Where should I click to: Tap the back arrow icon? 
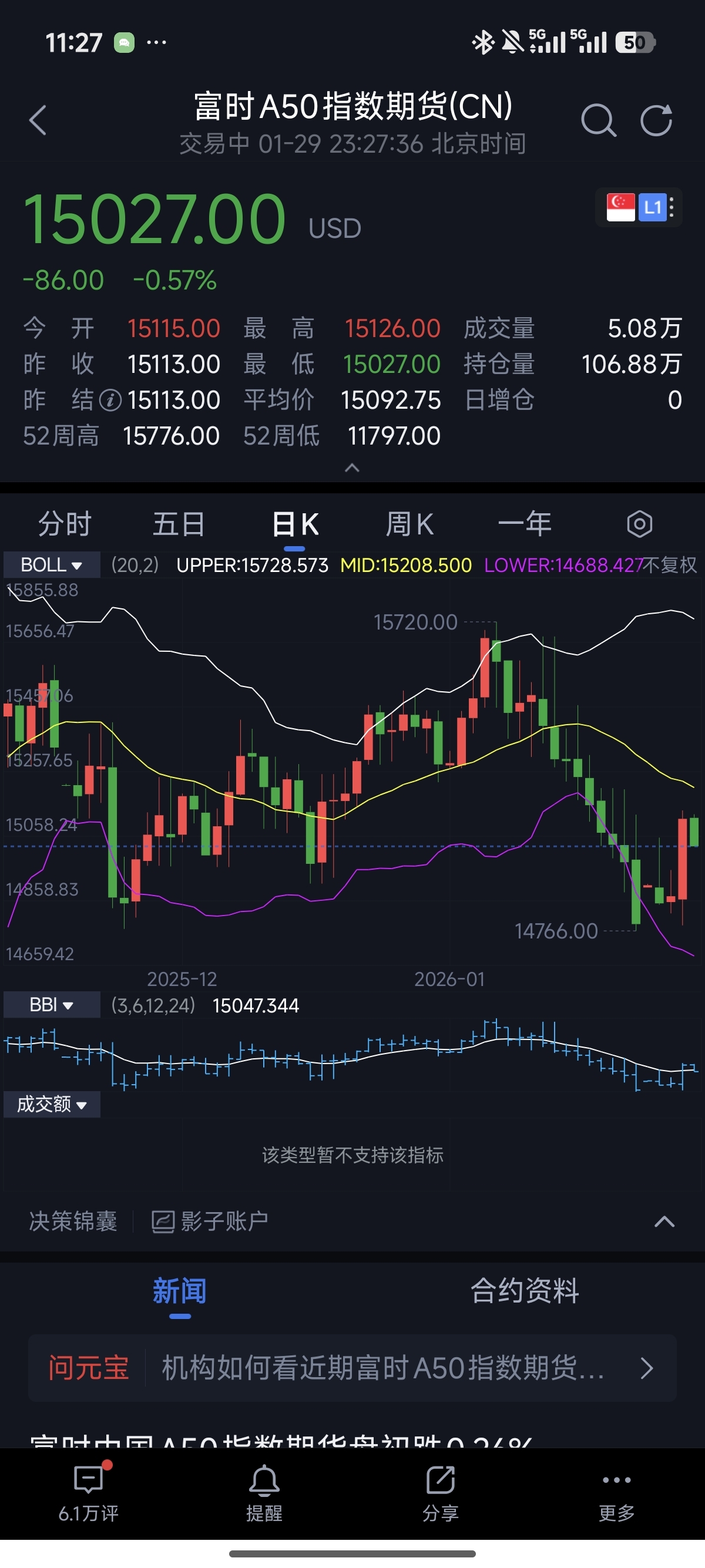(x=38, y=120)
